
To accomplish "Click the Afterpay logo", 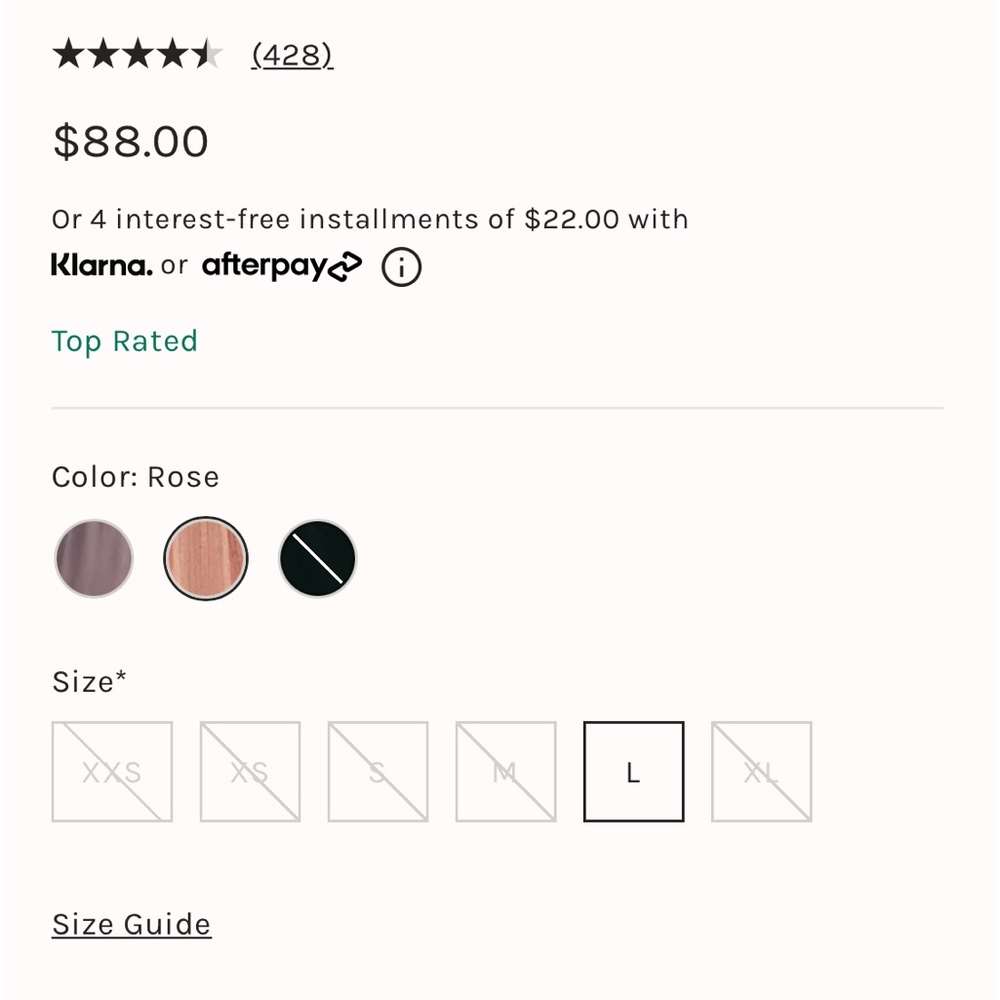I will tap(282, 265).
